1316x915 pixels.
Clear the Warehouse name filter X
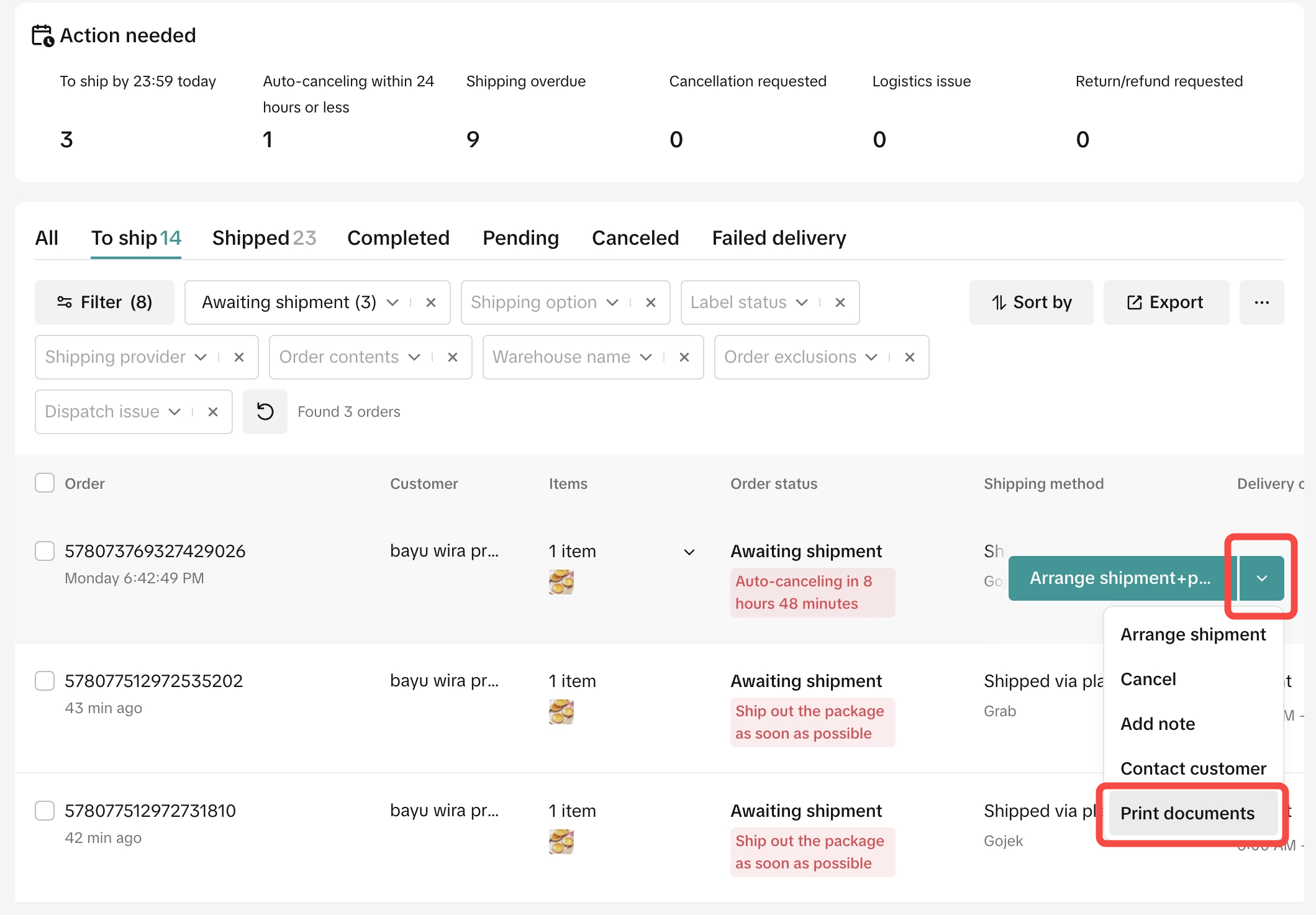[684, 357]
